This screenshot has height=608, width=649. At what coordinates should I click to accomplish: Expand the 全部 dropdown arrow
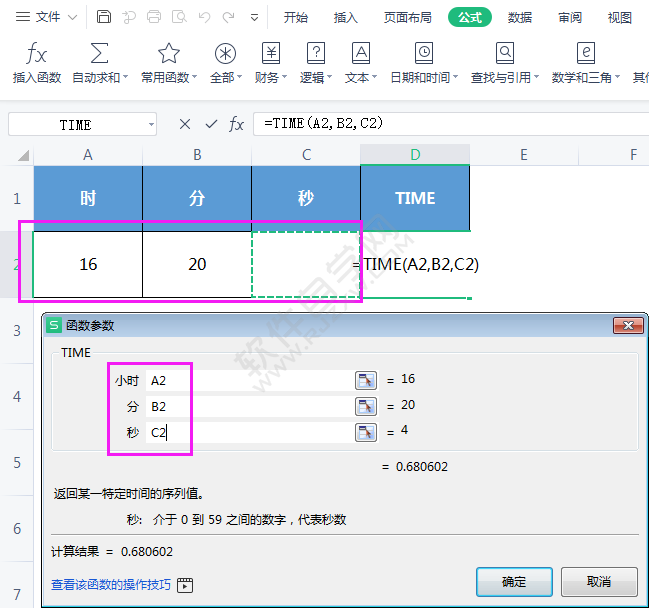[x=239, y=77]
